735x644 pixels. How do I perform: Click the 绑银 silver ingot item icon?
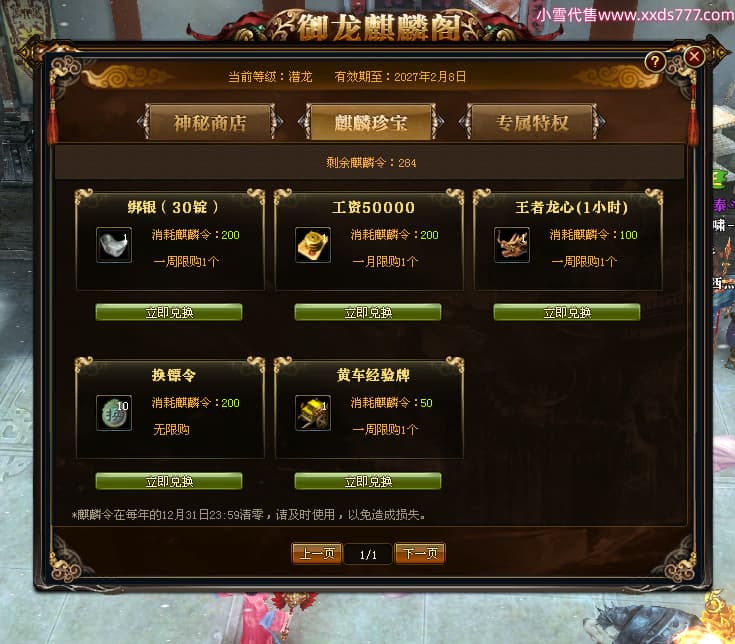114,245
